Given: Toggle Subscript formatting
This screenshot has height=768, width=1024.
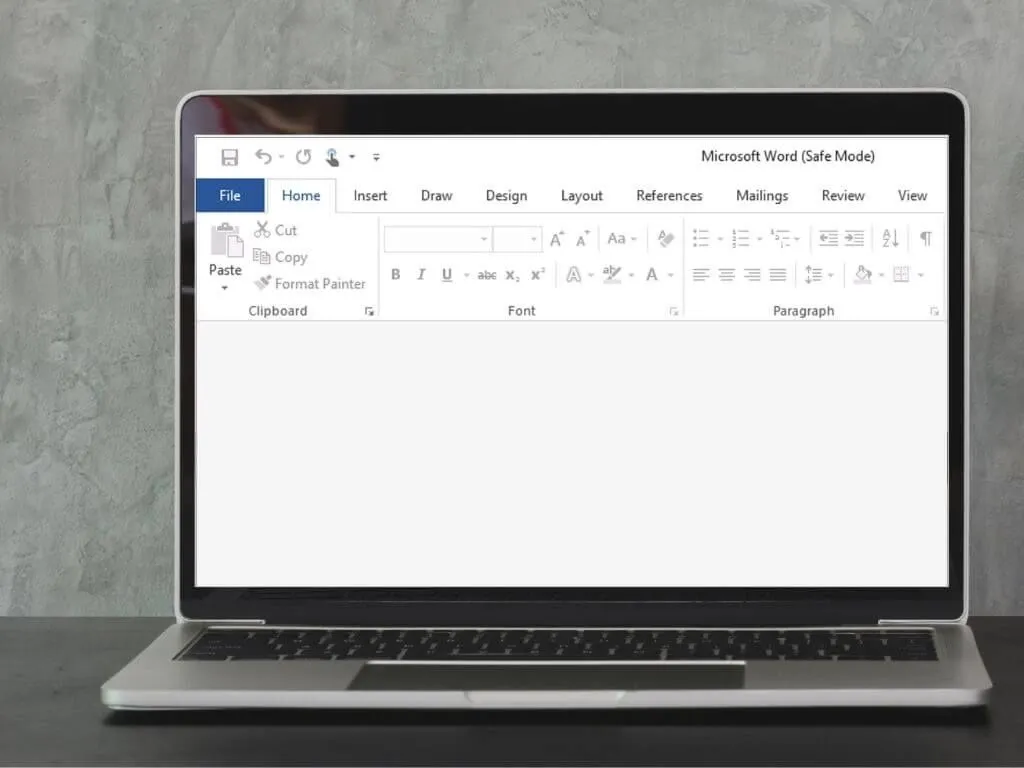Looking at the screenshot, I should coord(513,276).
